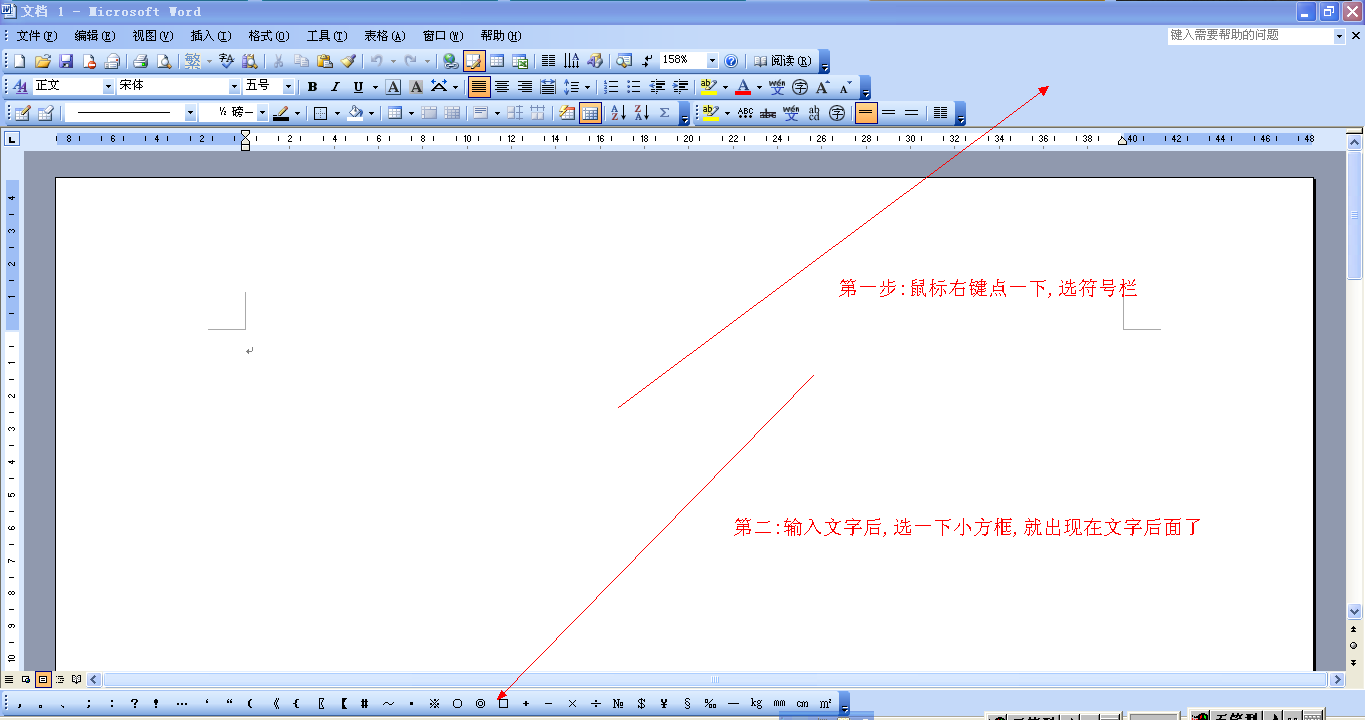Image resolution: width=1365 pixels, height=720 pixels.
Task: Insert a hyperlink with the globe icon
Action: [451, 61]
